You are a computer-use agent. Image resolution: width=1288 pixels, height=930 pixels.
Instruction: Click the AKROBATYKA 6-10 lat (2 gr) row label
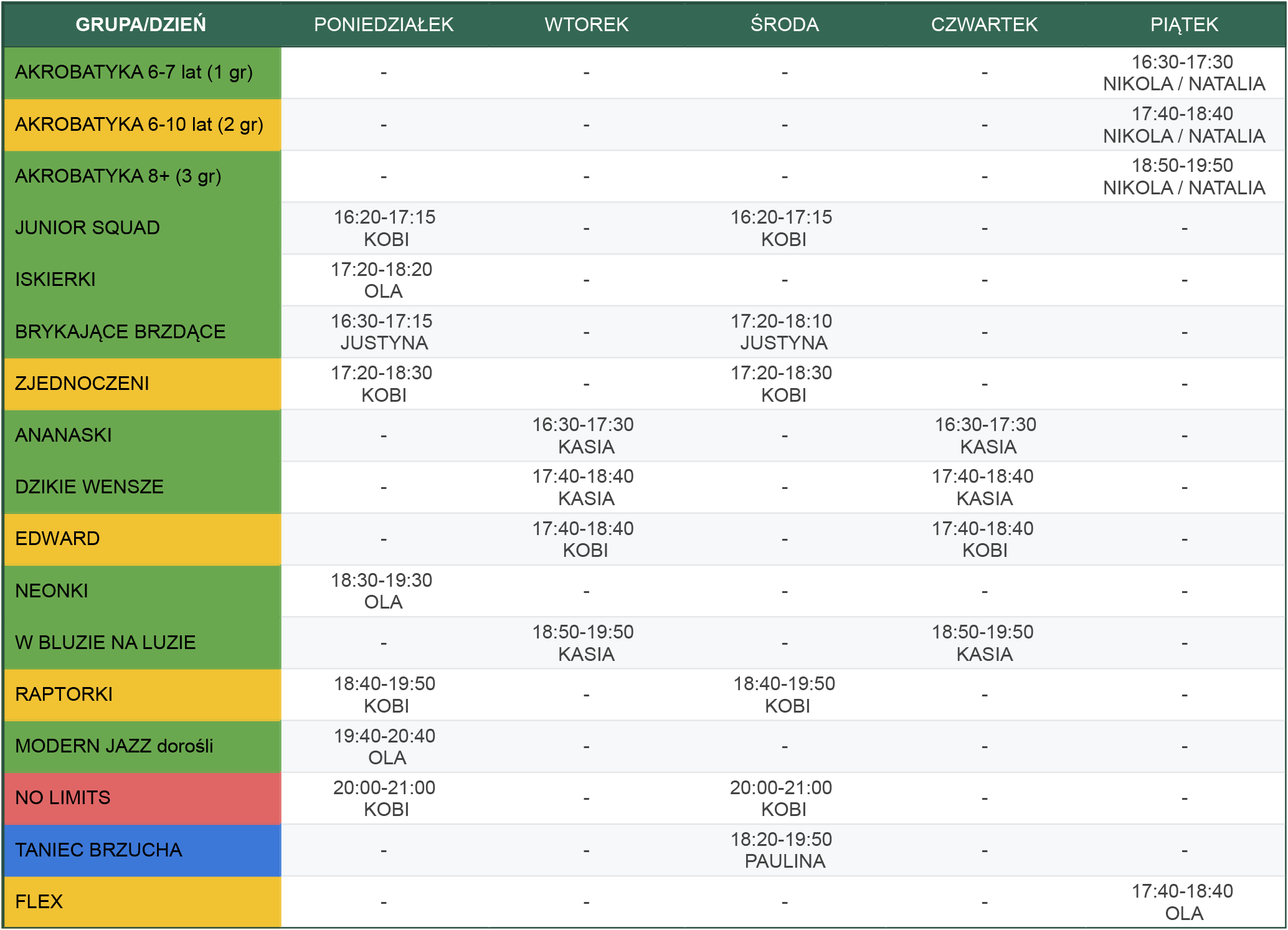pos(143,125)
